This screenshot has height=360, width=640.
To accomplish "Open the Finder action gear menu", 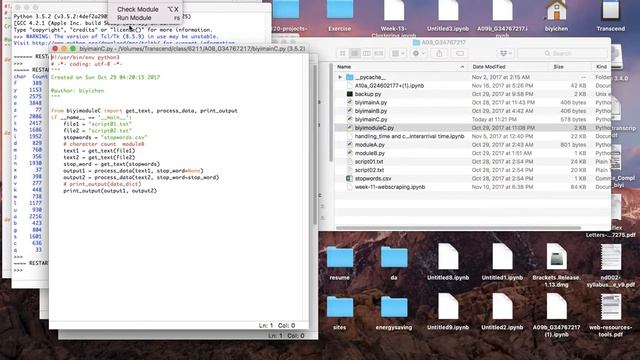I will click(x=418, y=53).
